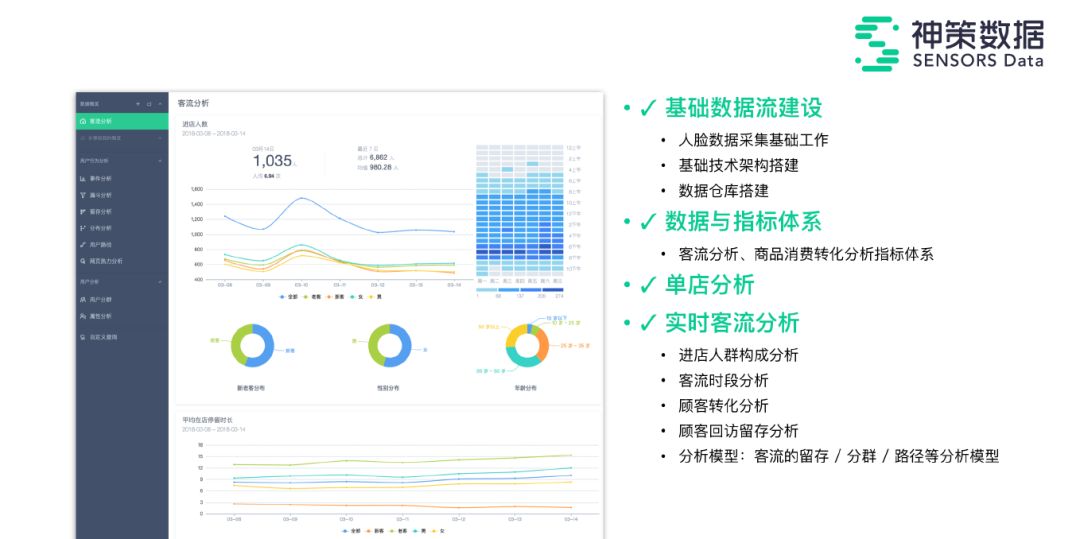The width and height of the screenshot is (1080, 539).
Task: Click the 实时客流分析 heading
Action: tap(732, 322)
